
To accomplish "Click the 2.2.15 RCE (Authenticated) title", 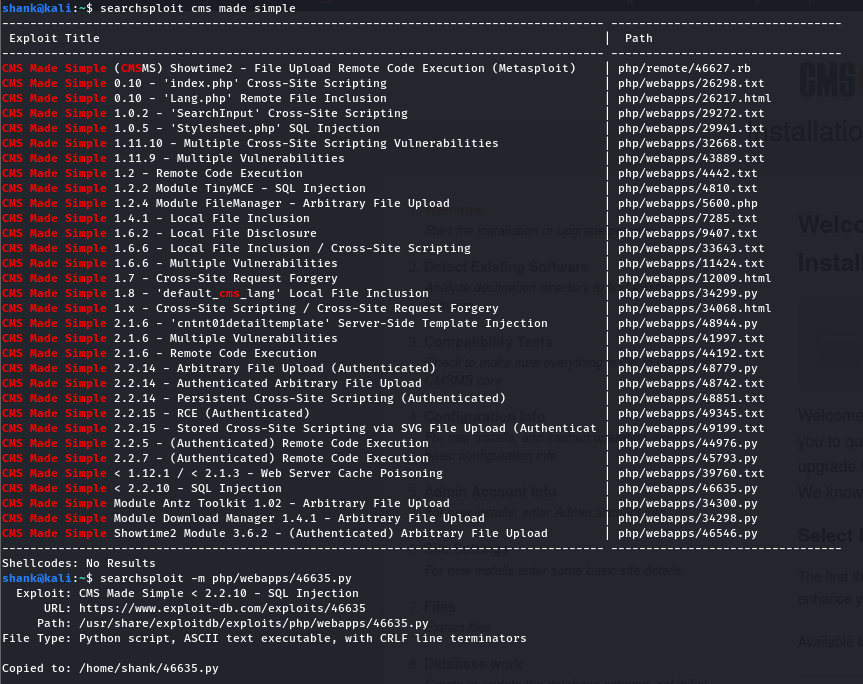I will click(x=156, y=413).
